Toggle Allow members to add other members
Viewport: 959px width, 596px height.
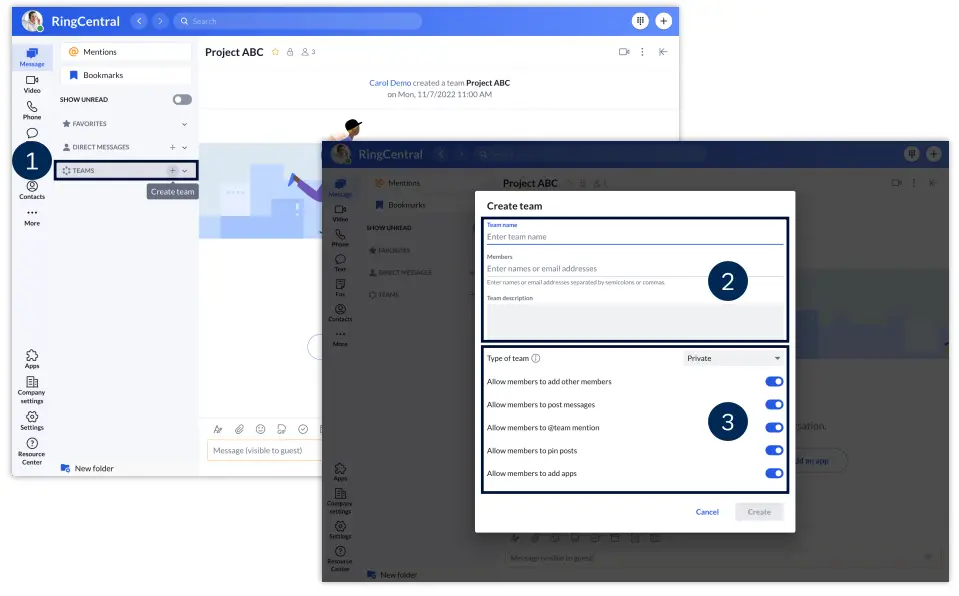tap(774, 382)
